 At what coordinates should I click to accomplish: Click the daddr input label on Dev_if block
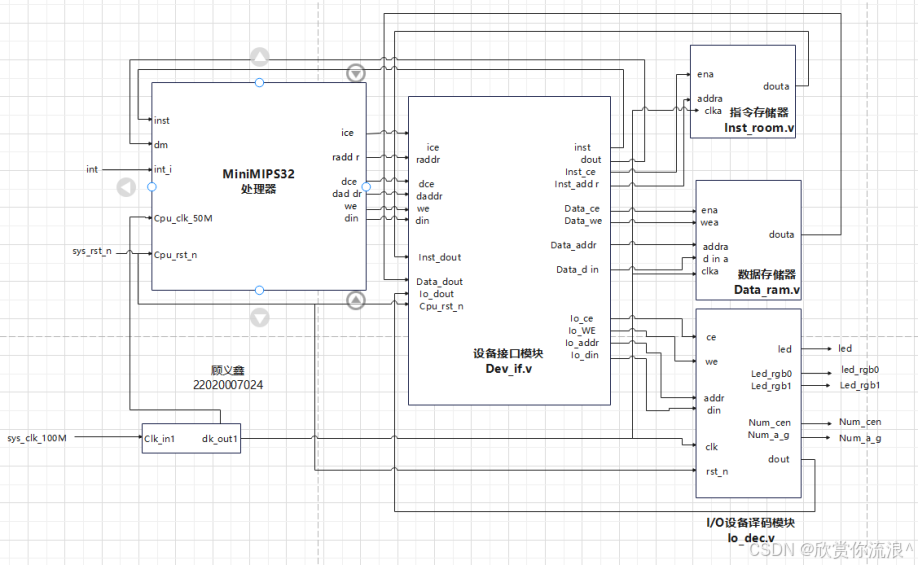coord(429,197)
